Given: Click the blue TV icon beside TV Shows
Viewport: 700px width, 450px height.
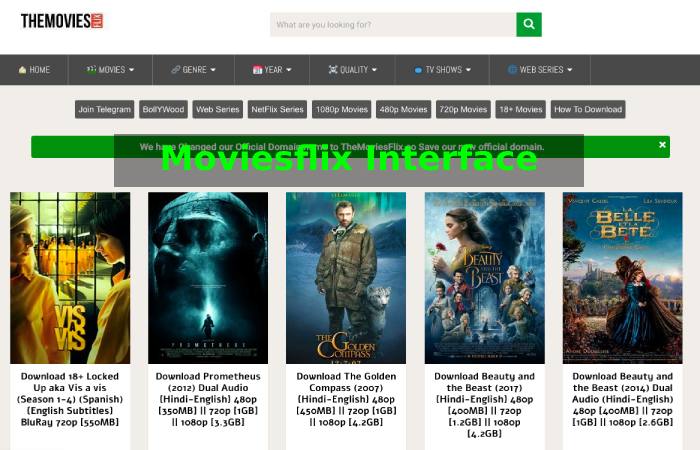Looking at the screenshot, I should click(x=418, y=70).
